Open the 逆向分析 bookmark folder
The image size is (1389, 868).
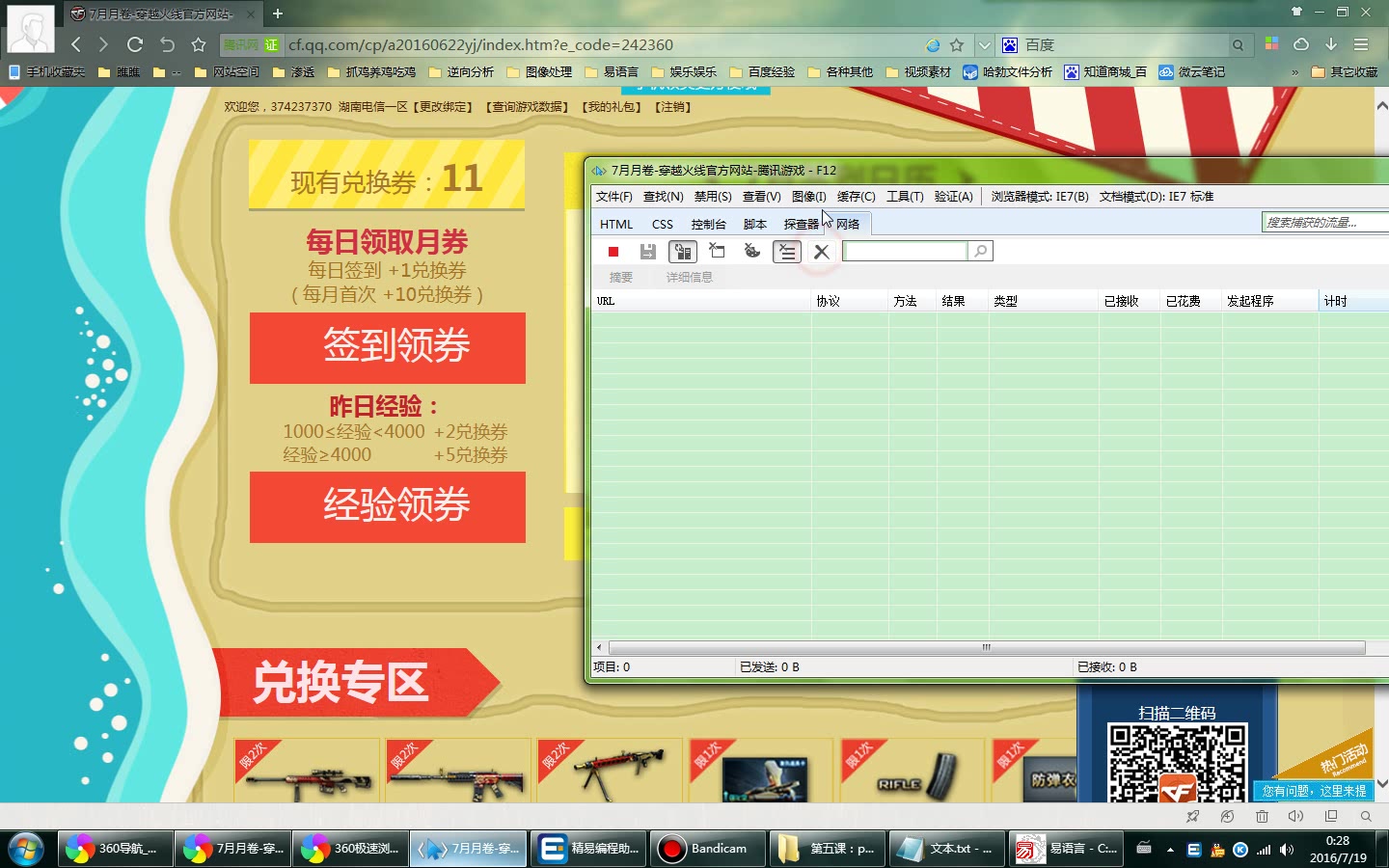[461, 72]
